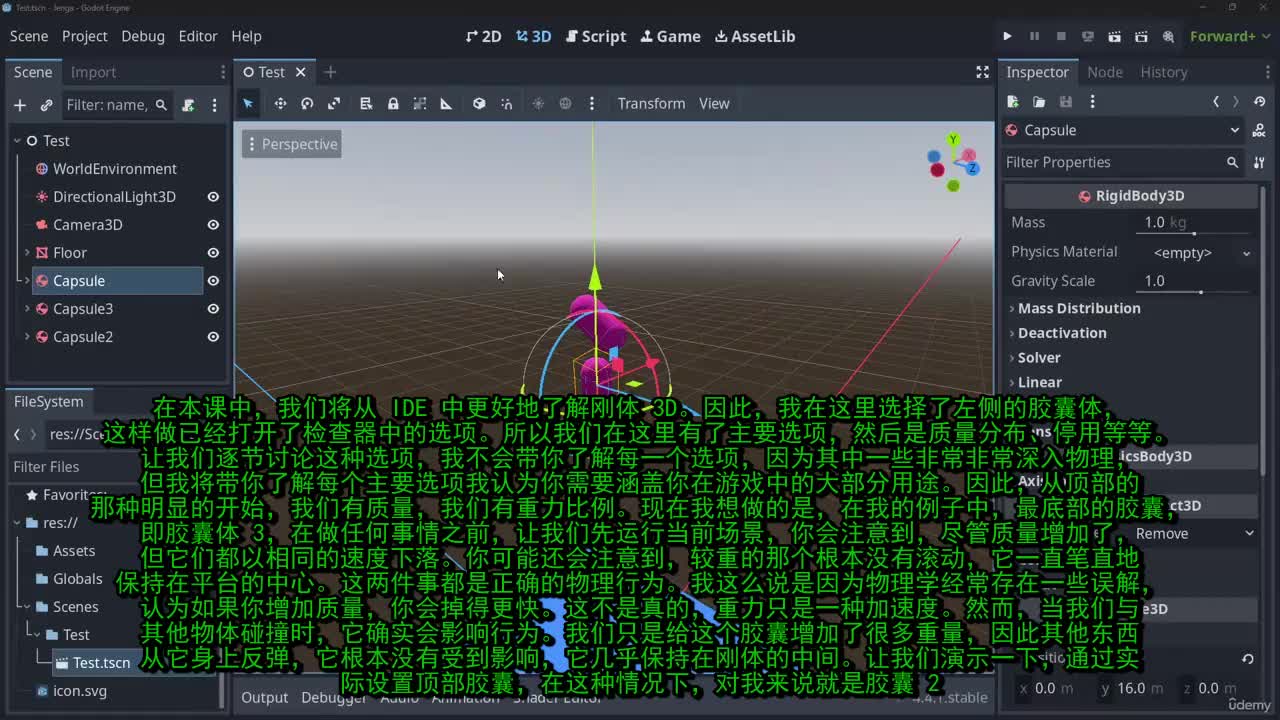The height and width of the screenshot is (720, 1280).
Task: Open the Debug menu
Action: (143, 36)
